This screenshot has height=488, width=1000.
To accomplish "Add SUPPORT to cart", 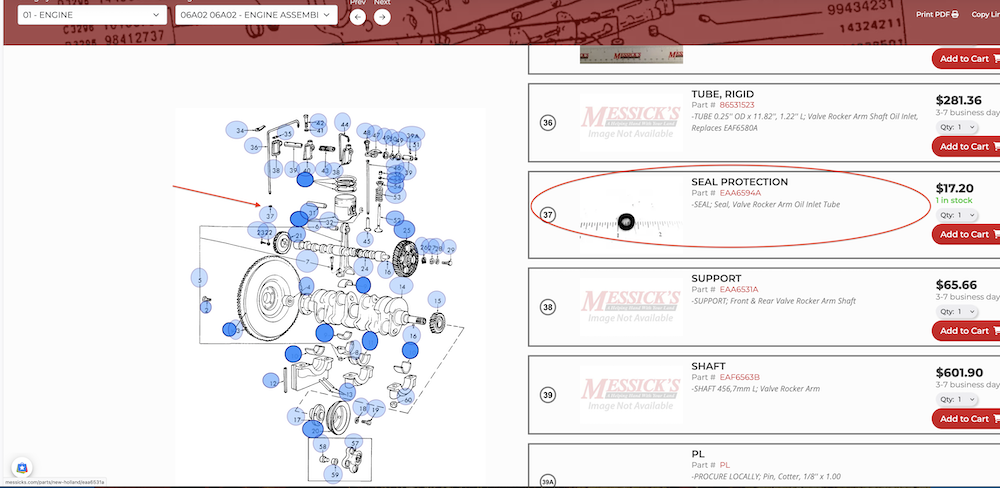I will pos(966,330).
